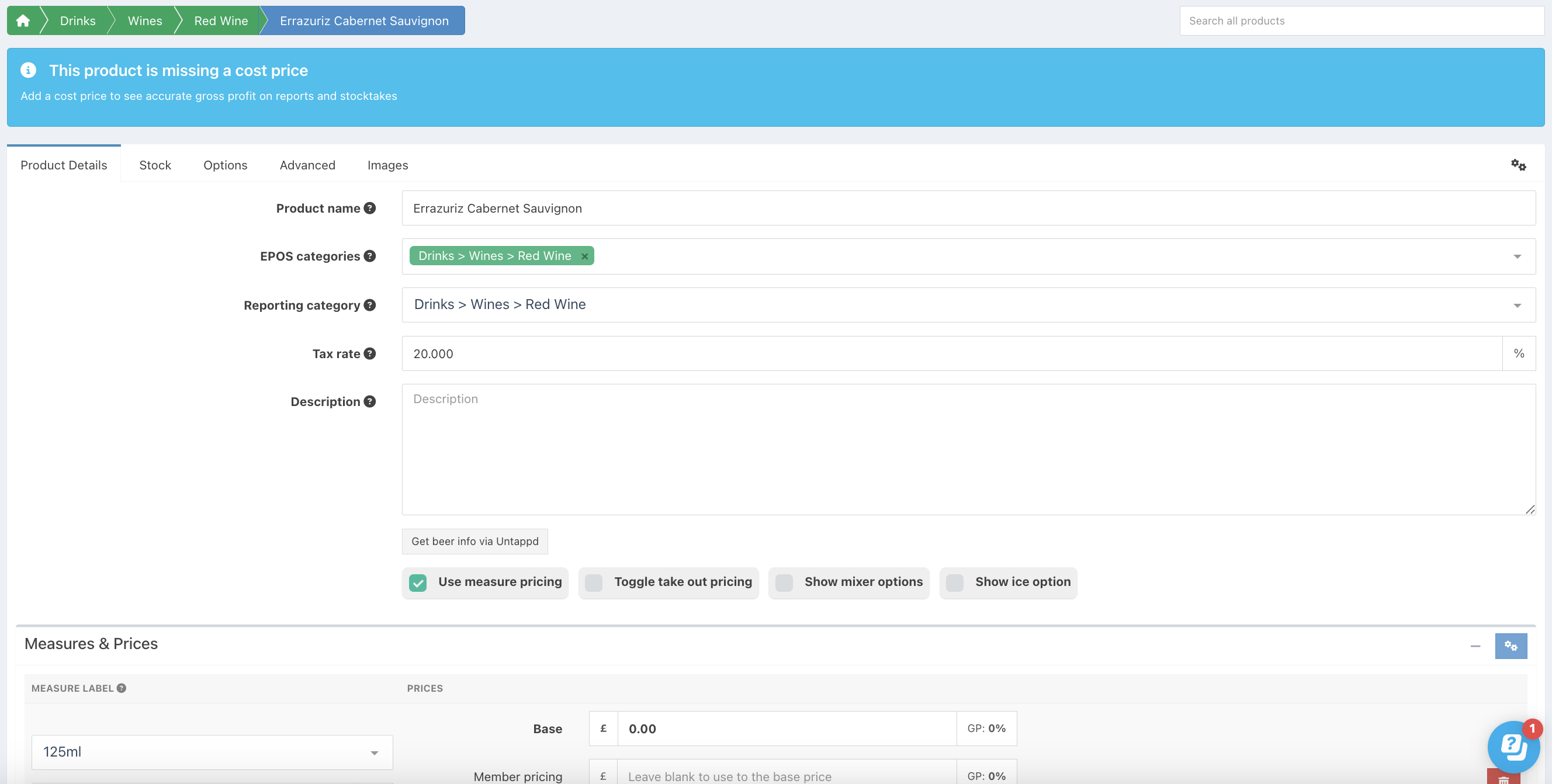
Task: Click Errazuriz Cabernet Sauvignon breadcrumb
Action: [x=365, y=20]
